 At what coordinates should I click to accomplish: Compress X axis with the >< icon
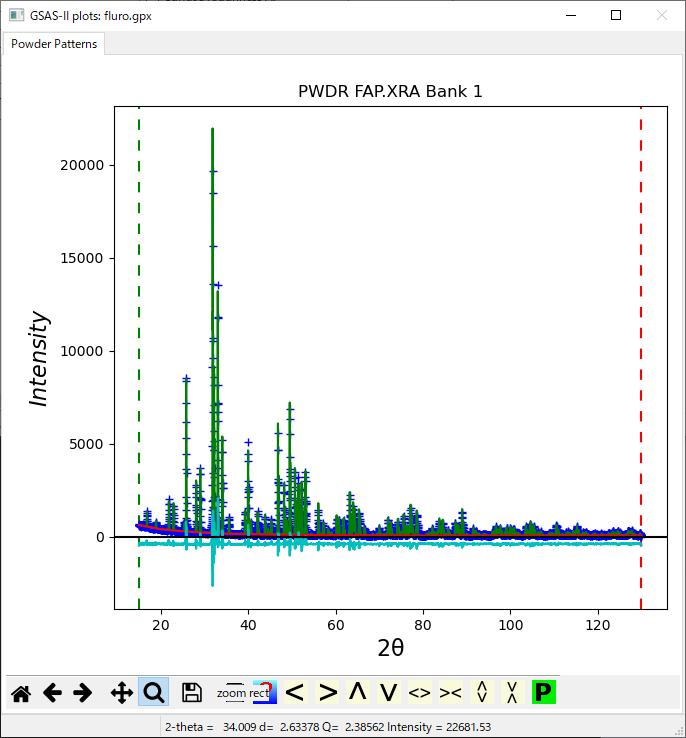(451, 692)
